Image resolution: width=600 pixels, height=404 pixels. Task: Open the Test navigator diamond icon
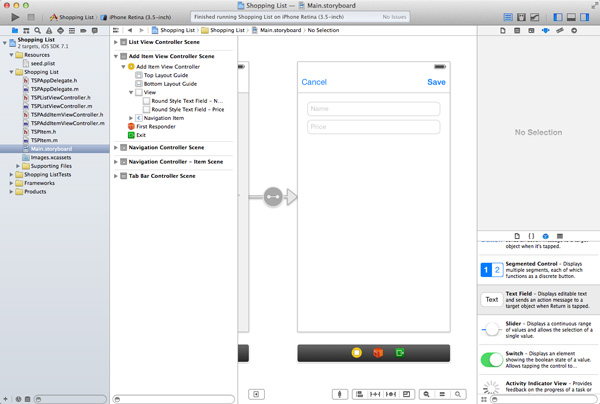coord(60,31)
